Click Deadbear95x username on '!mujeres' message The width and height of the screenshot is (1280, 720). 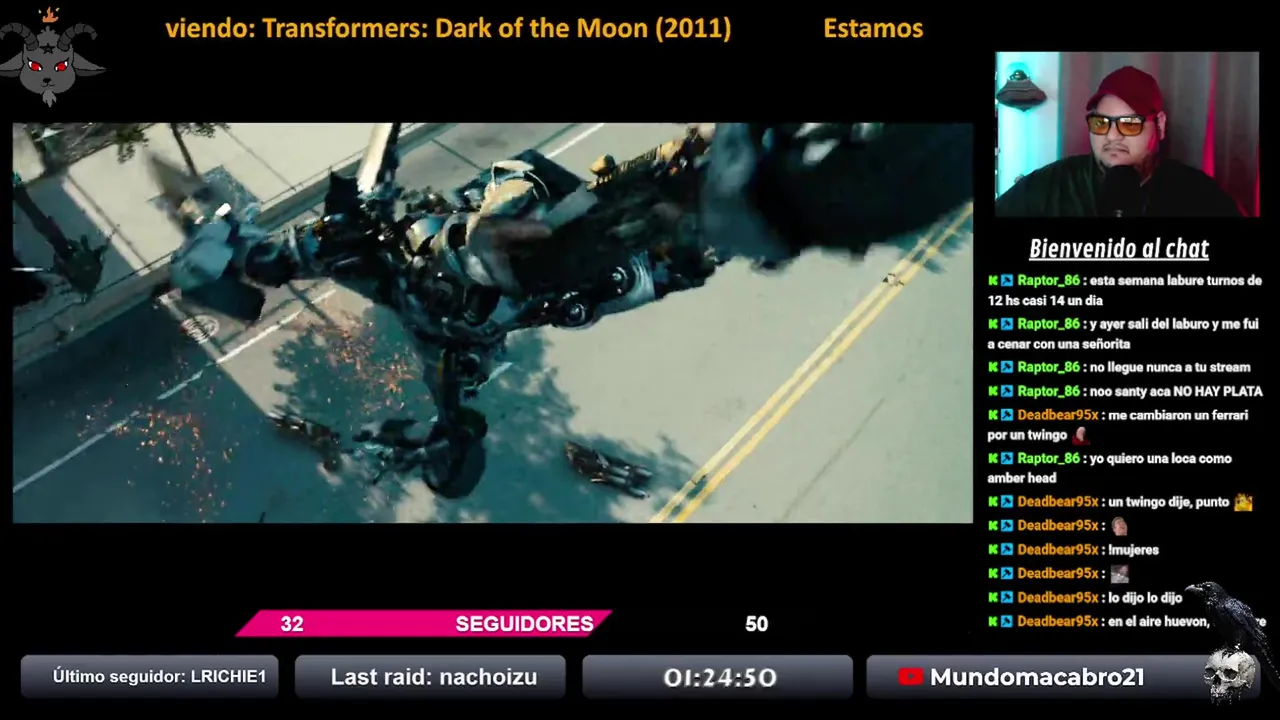[x=1058, y=549]
